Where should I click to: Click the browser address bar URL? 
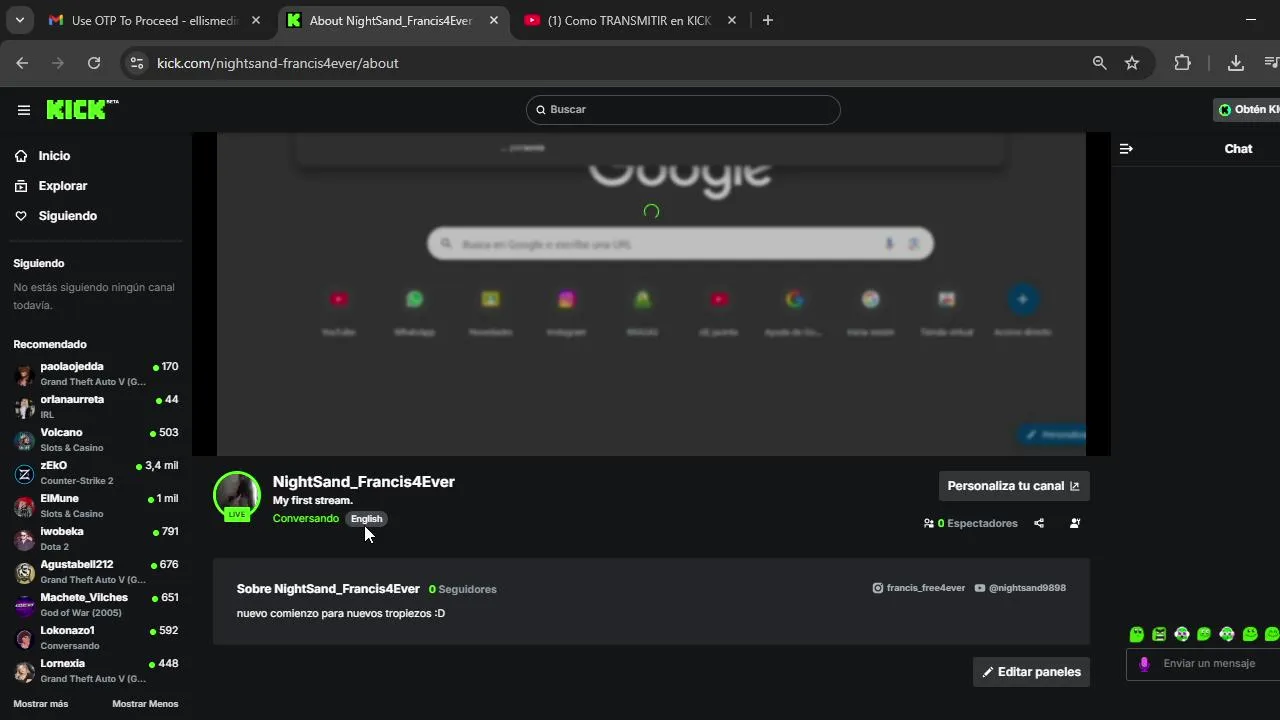click(x=278, y=63)
